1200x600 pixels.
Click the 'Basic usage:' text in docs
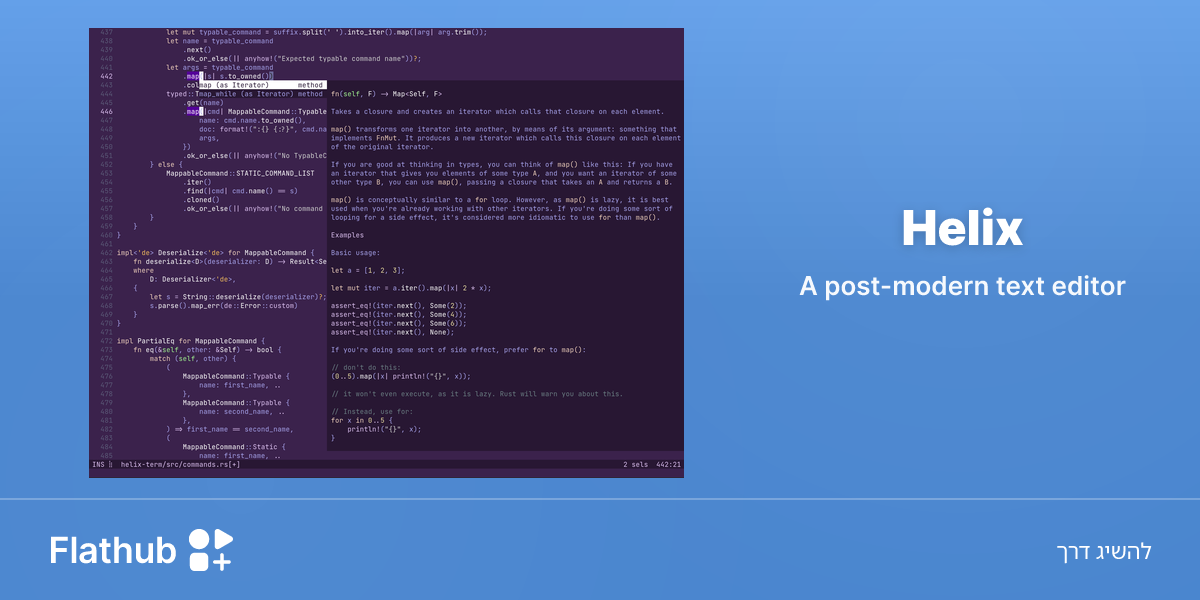(355, 253)
